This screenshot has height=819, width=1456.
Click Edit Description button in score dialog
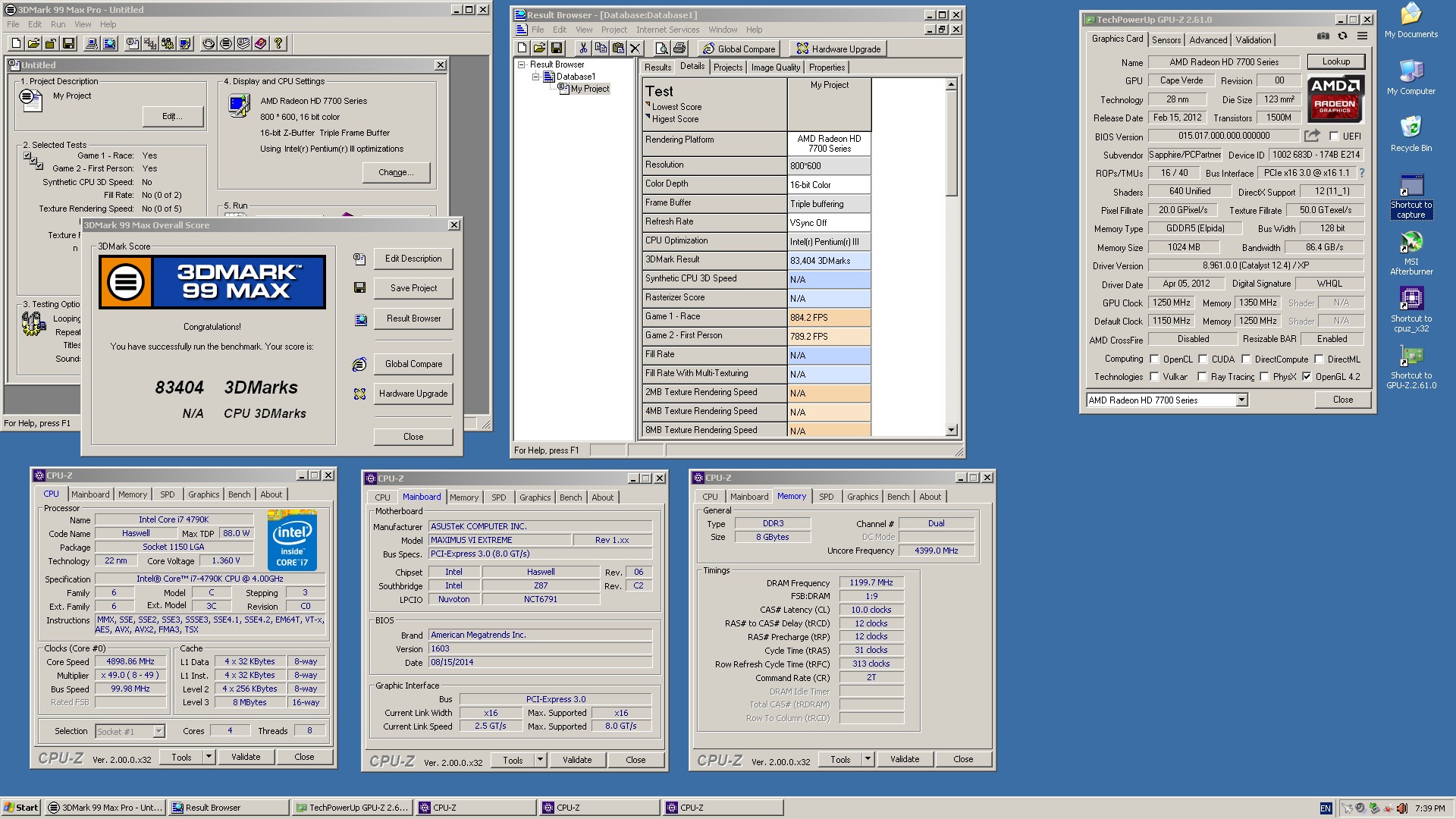(413, 259)
